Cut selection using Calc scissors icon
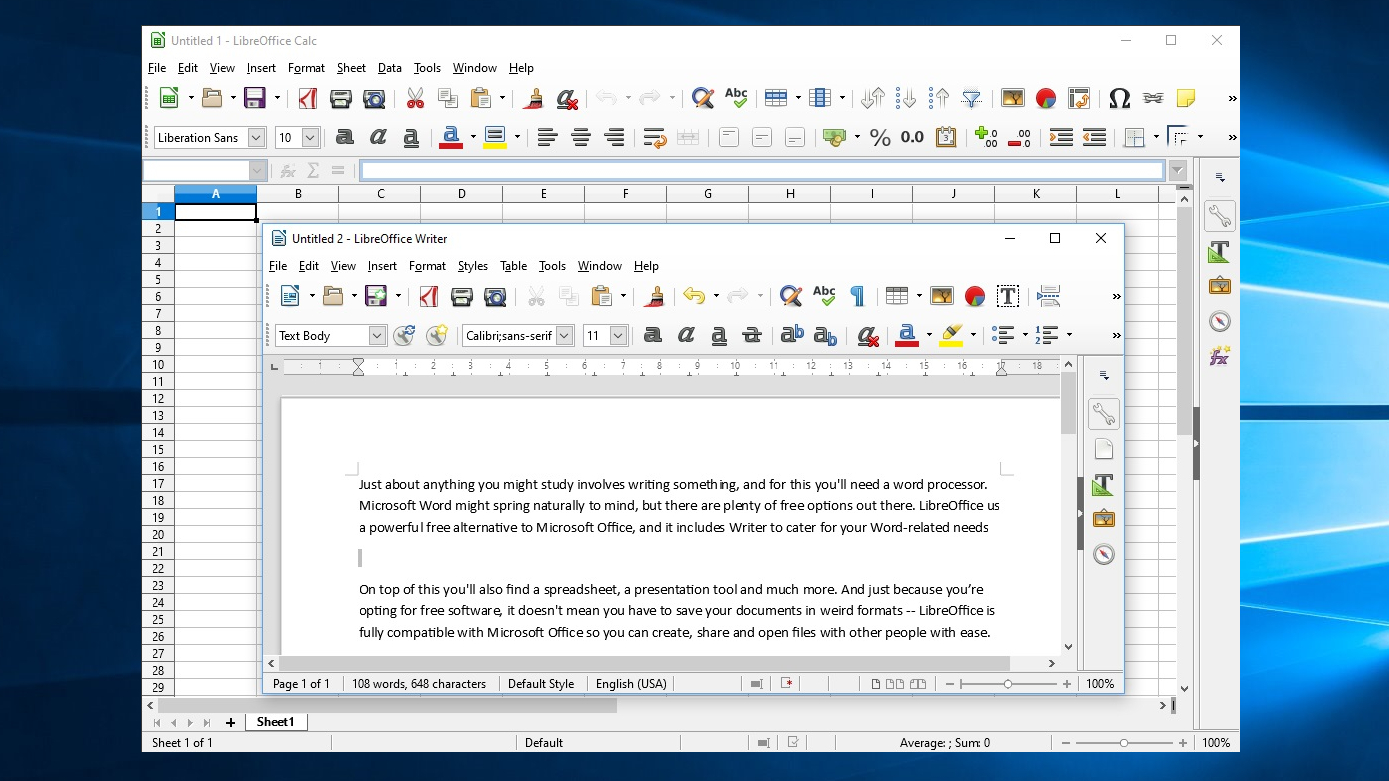 pyautogui.click(x=415, y=98)
